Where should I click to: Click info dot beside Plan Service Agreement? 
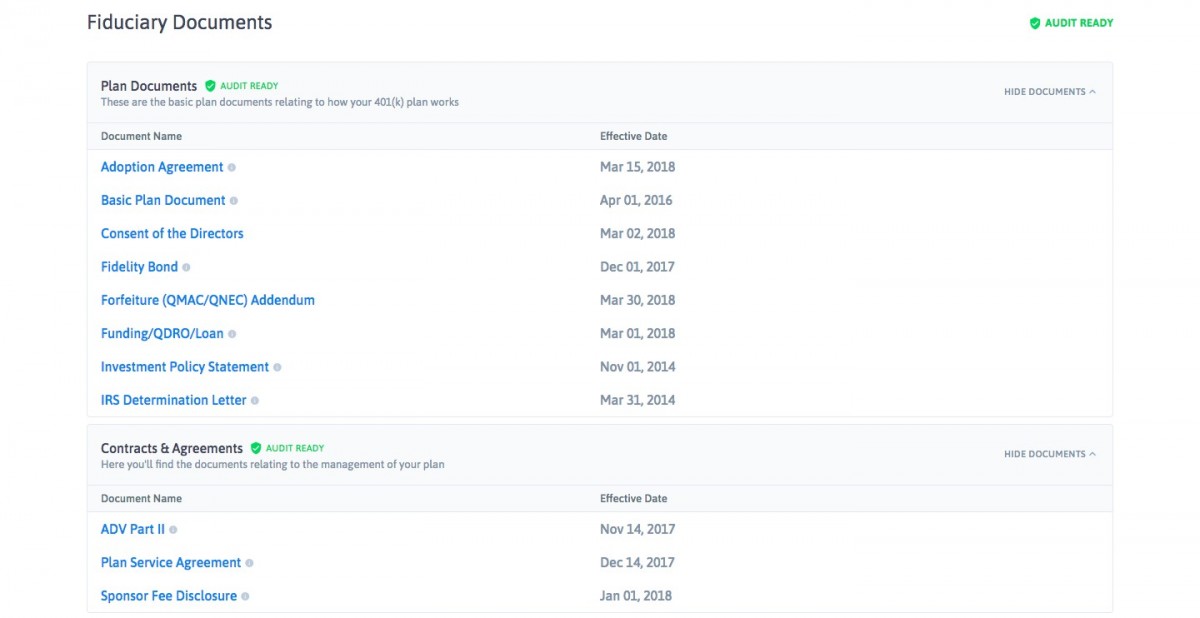coord(250,564)
